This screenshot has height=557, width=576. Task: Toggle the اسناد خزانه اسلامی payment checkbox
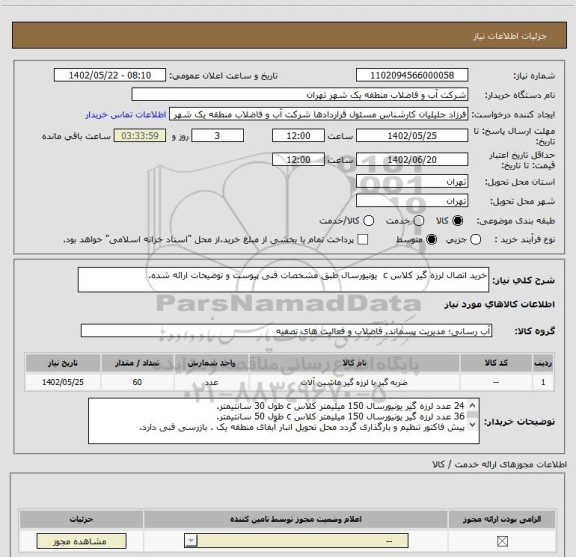pos(363,240)
